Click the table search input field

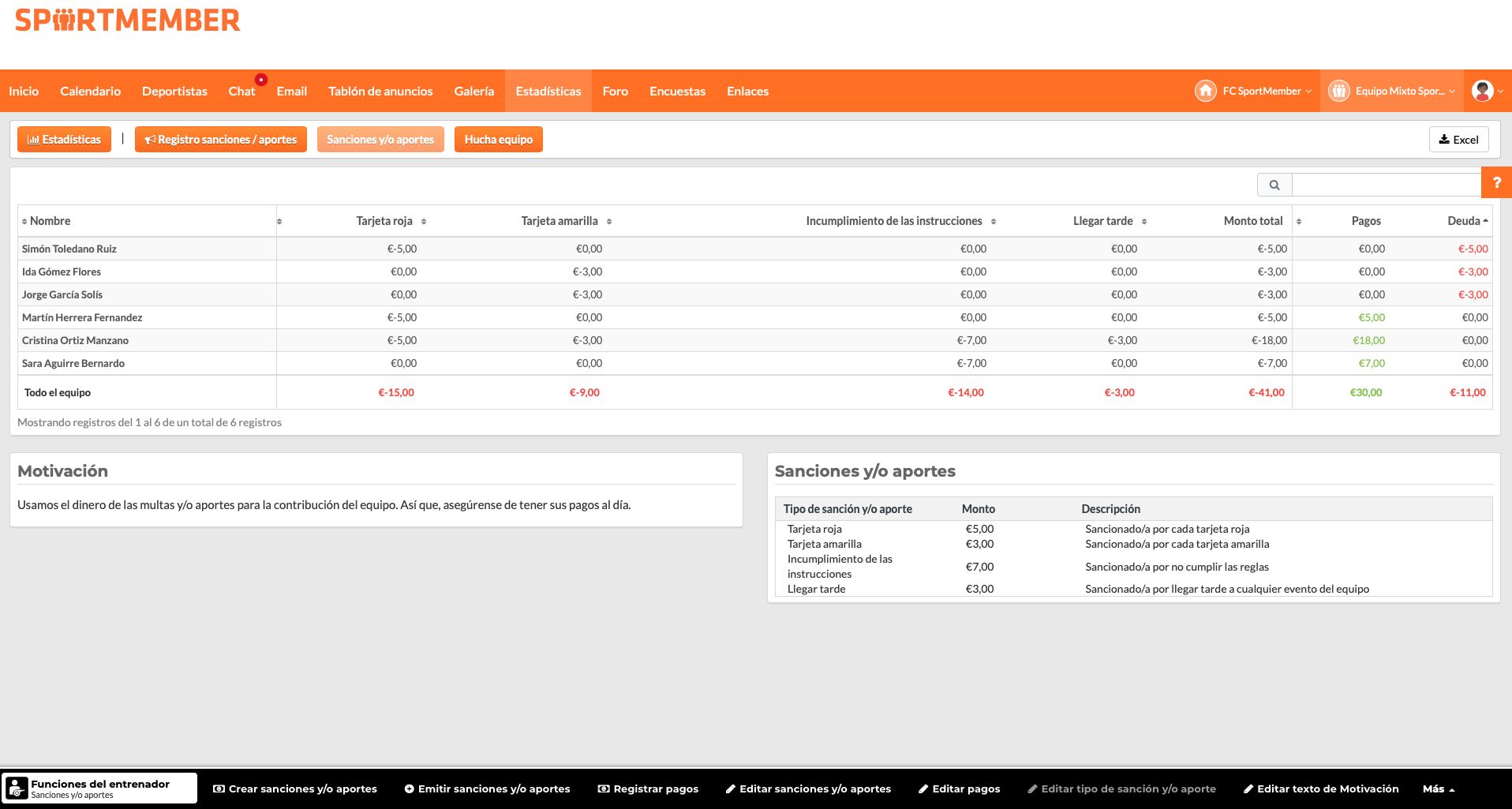1387,185
